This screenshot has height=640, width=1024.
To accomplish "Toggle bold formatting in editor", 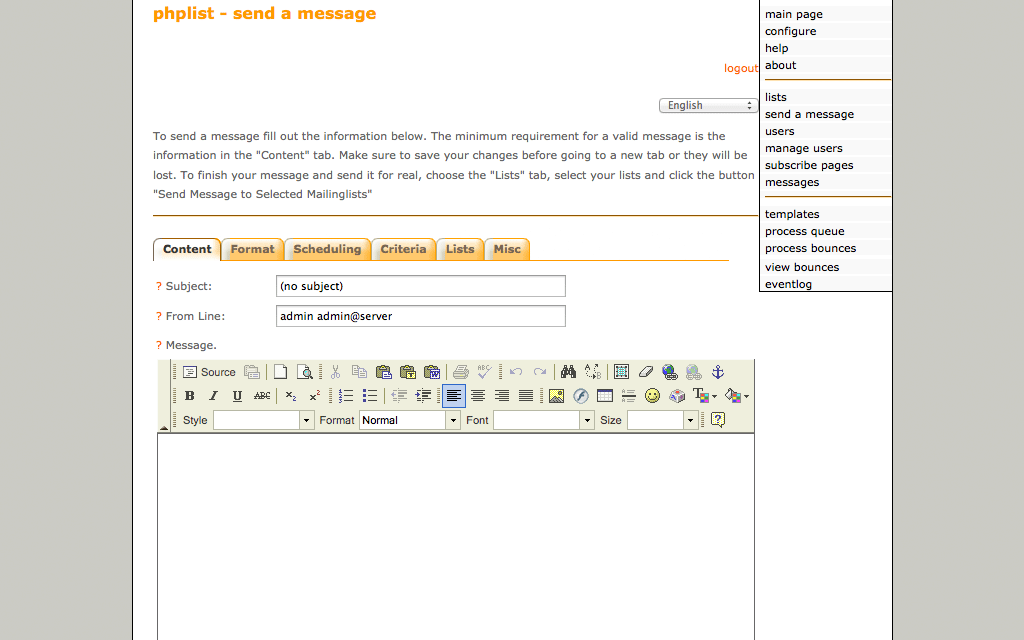I will click(190, 396).
